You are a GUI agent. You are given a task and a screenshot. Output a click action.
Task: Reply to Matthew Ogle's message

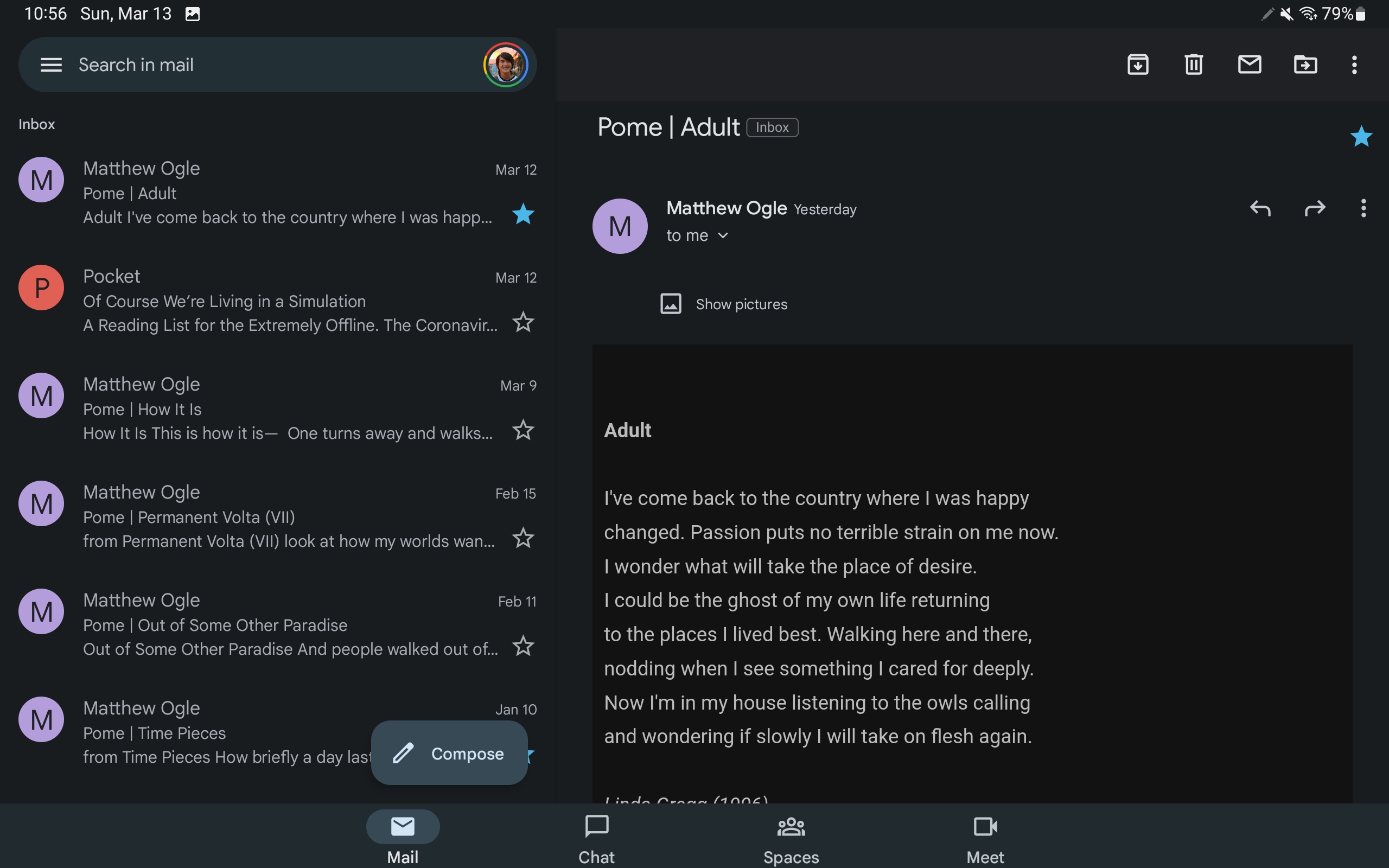point(1260,208)
